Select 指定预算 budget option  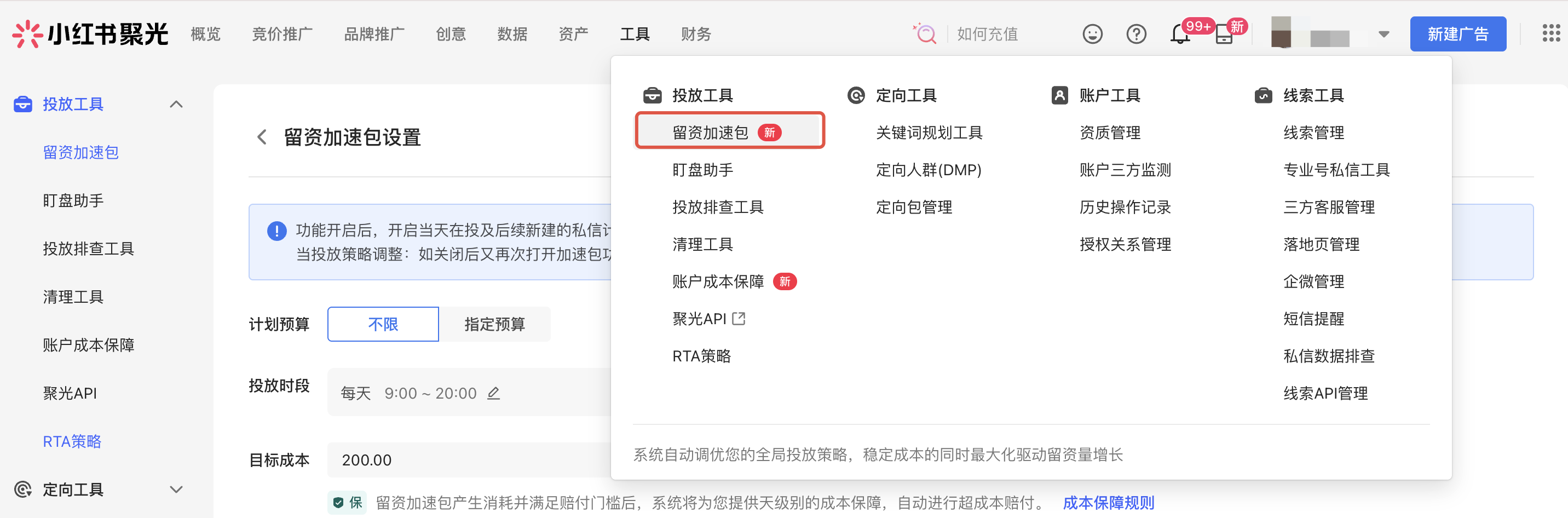tap(494, 324)
